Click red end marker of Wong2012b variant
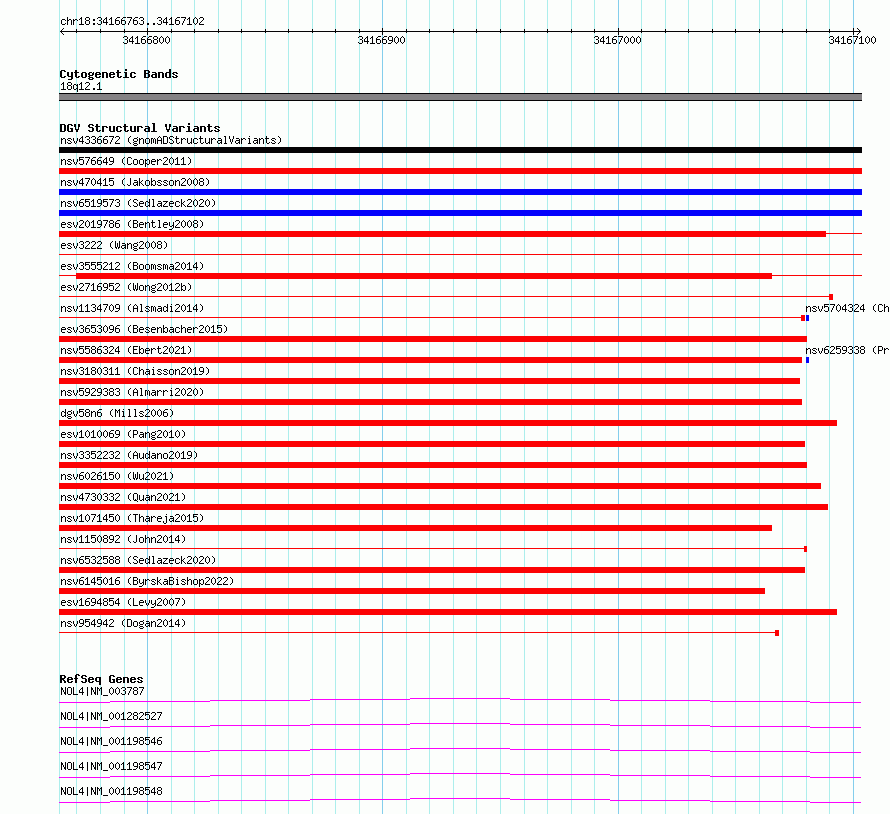The height and width of the screenshot is (814, 890). pos(831,297)
